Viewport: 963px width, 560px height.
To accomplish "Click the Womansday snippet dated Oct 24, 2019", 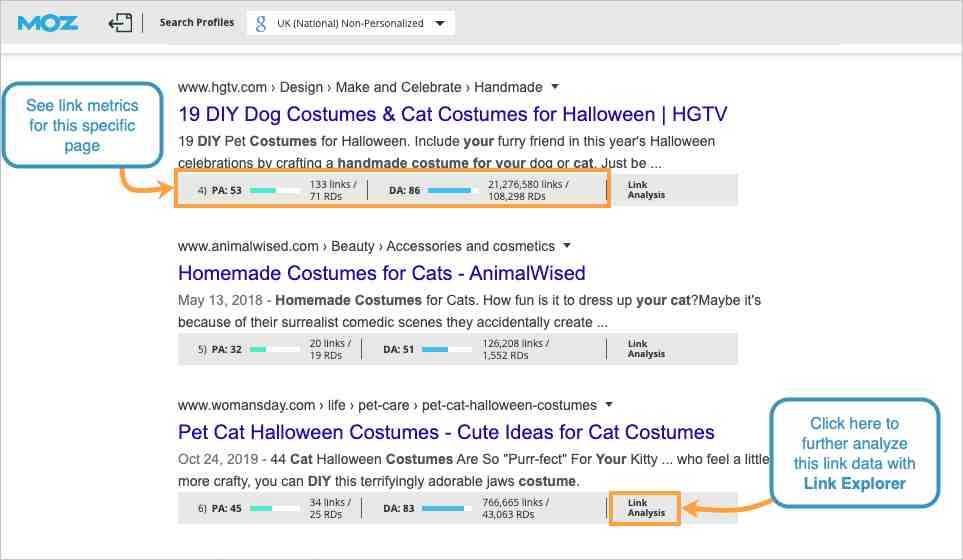I will (474, 470).
